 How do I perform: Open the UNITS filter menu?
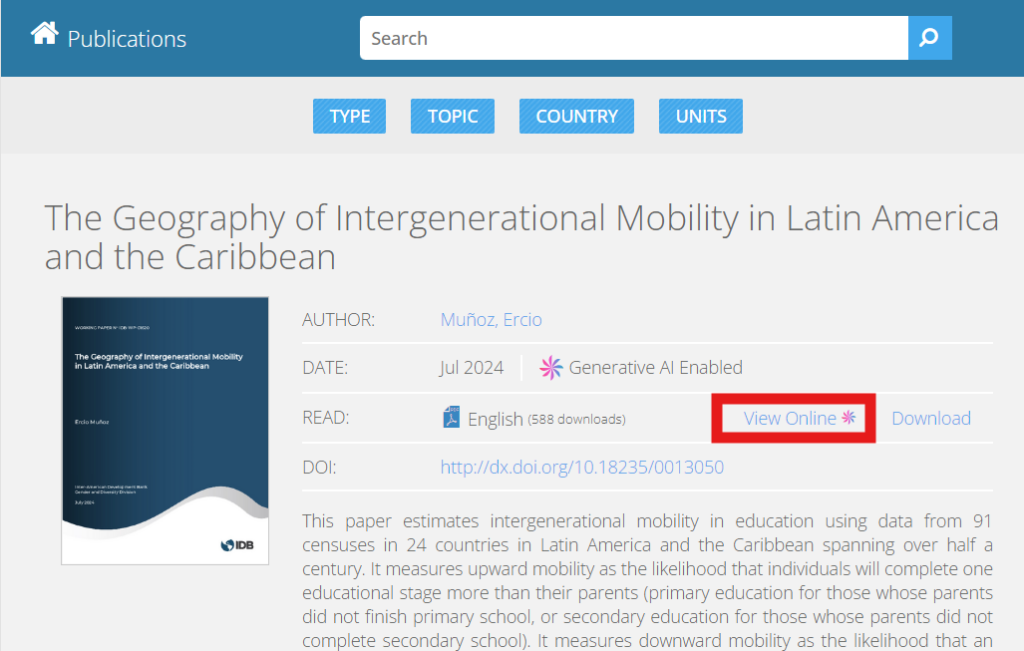pos(701,116)
